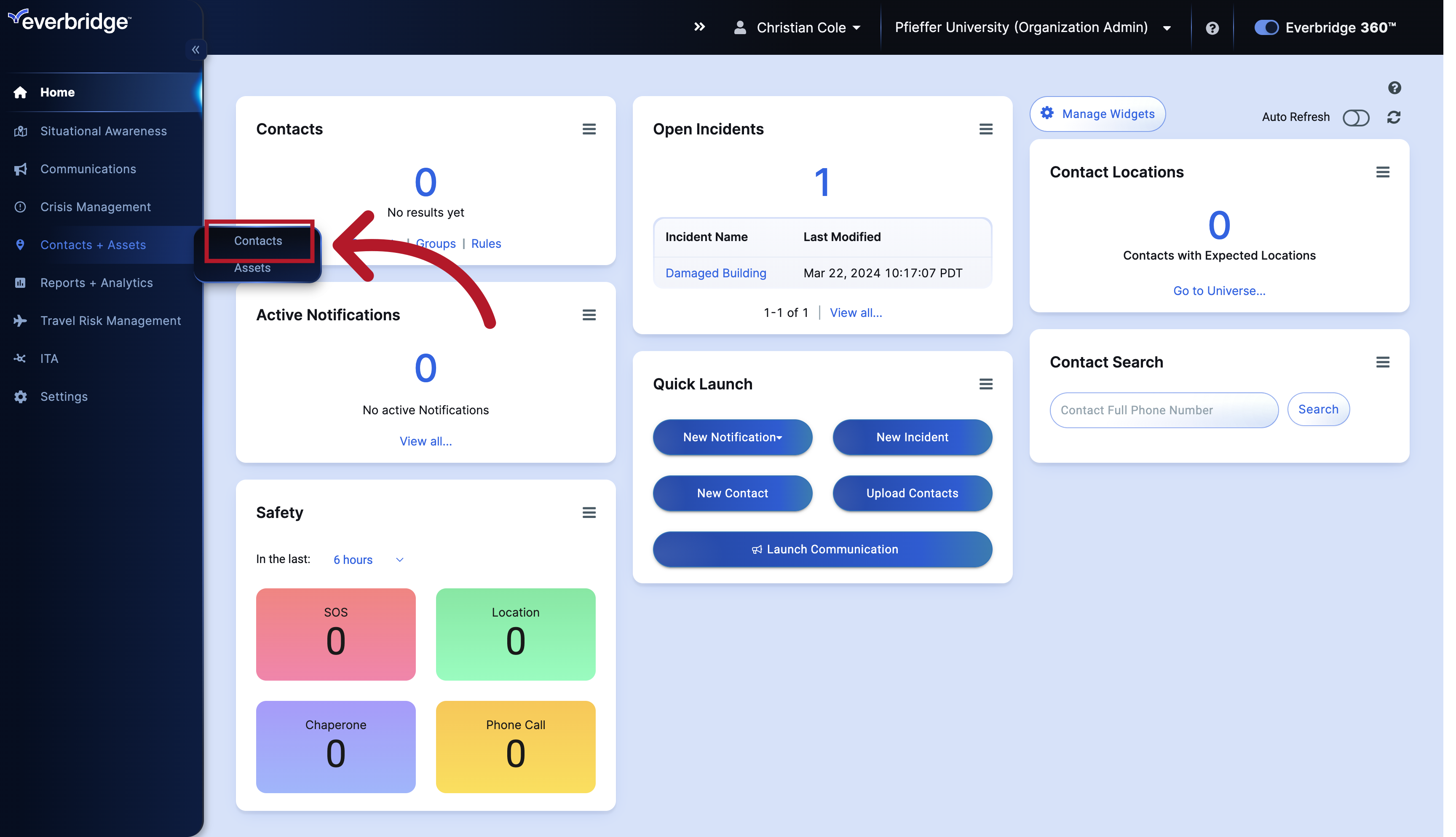Toggle the Auto Refresh switch
The width and height of the screenshot is (1456, 837).
tap(1356, 117)
